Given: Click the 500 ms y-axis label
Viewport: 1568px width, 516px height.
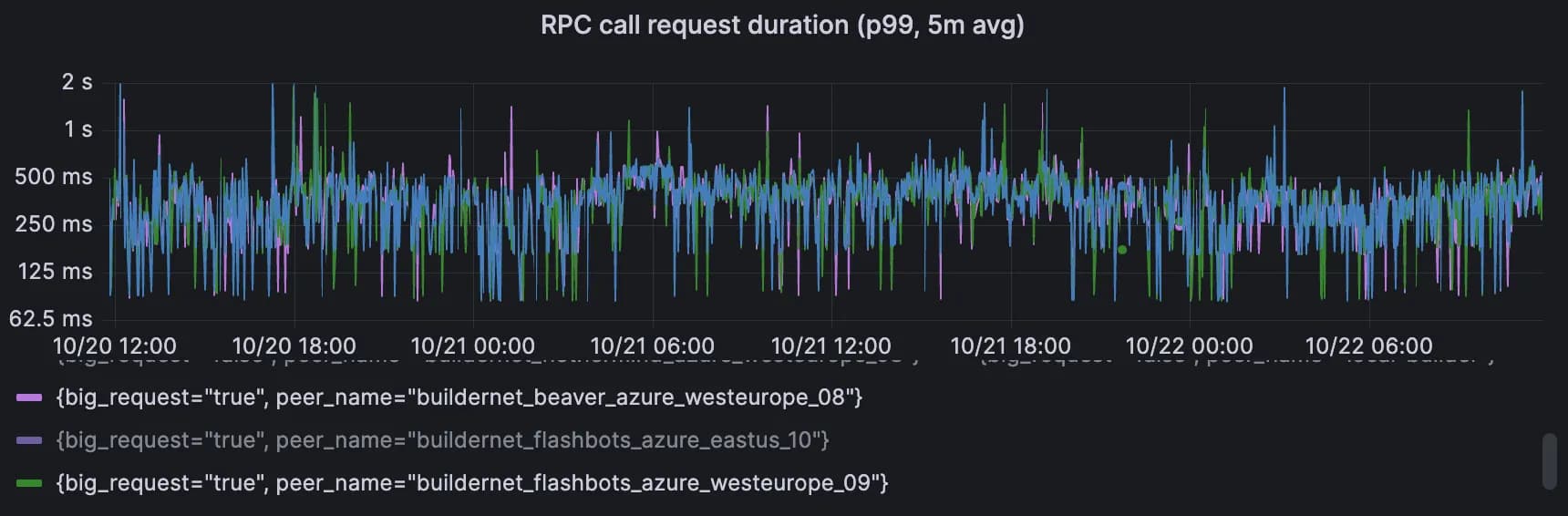Looking at the screenshot, I should coord(54,177).
